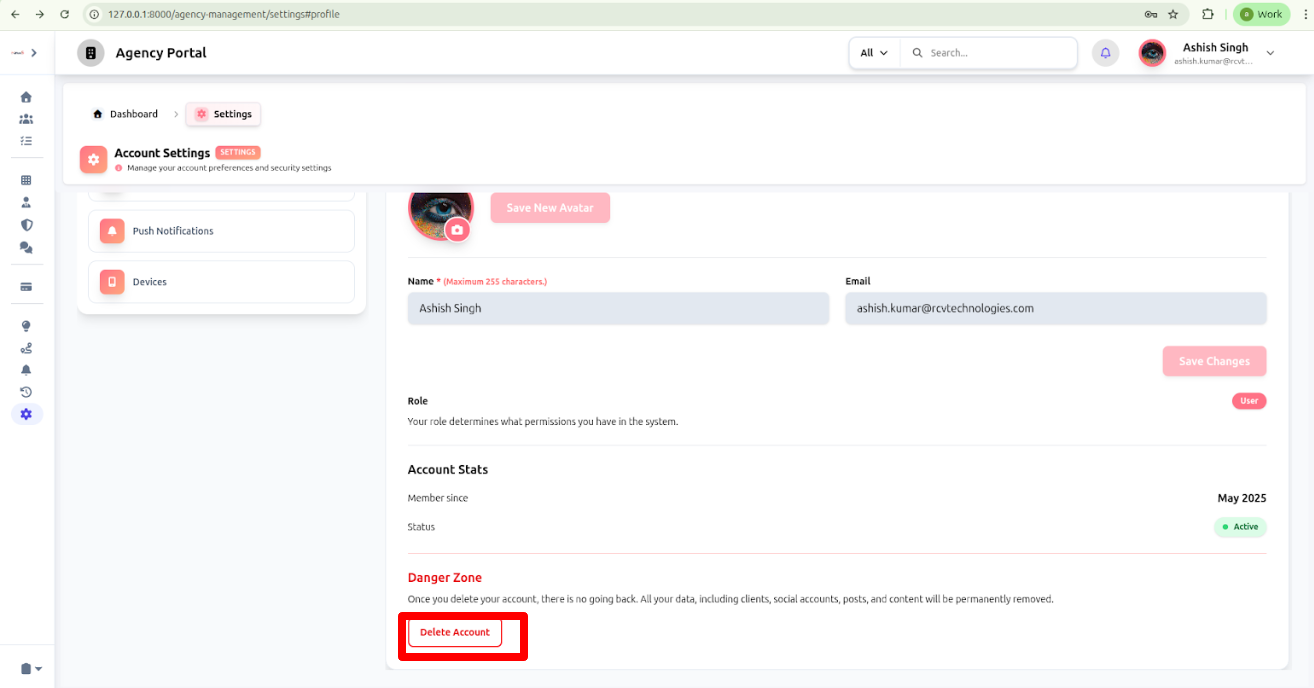Click the Save New Avatar button
Viewport: 1314px width, 688px height.
[x=550, y=208]
